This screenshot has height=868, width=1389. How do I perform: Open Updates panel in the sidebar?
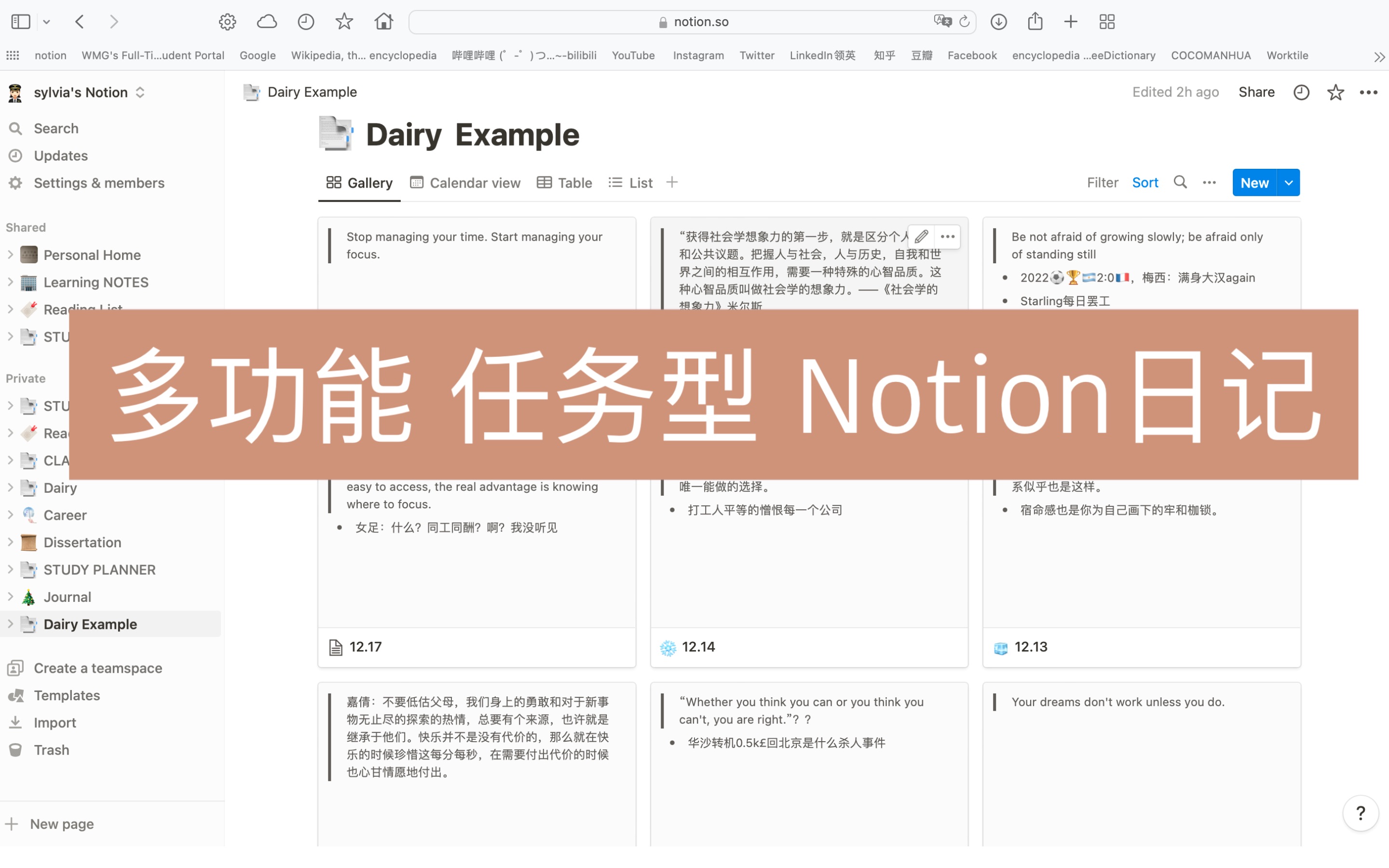pyautogui.click(x=60, y=156)
